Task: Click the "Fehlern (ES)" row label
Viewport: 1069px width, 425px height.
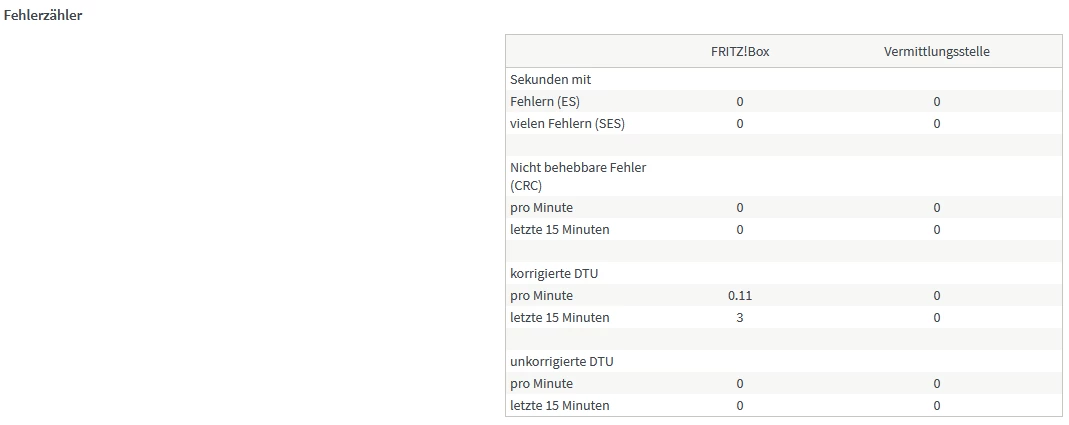Action: (544, 101)
